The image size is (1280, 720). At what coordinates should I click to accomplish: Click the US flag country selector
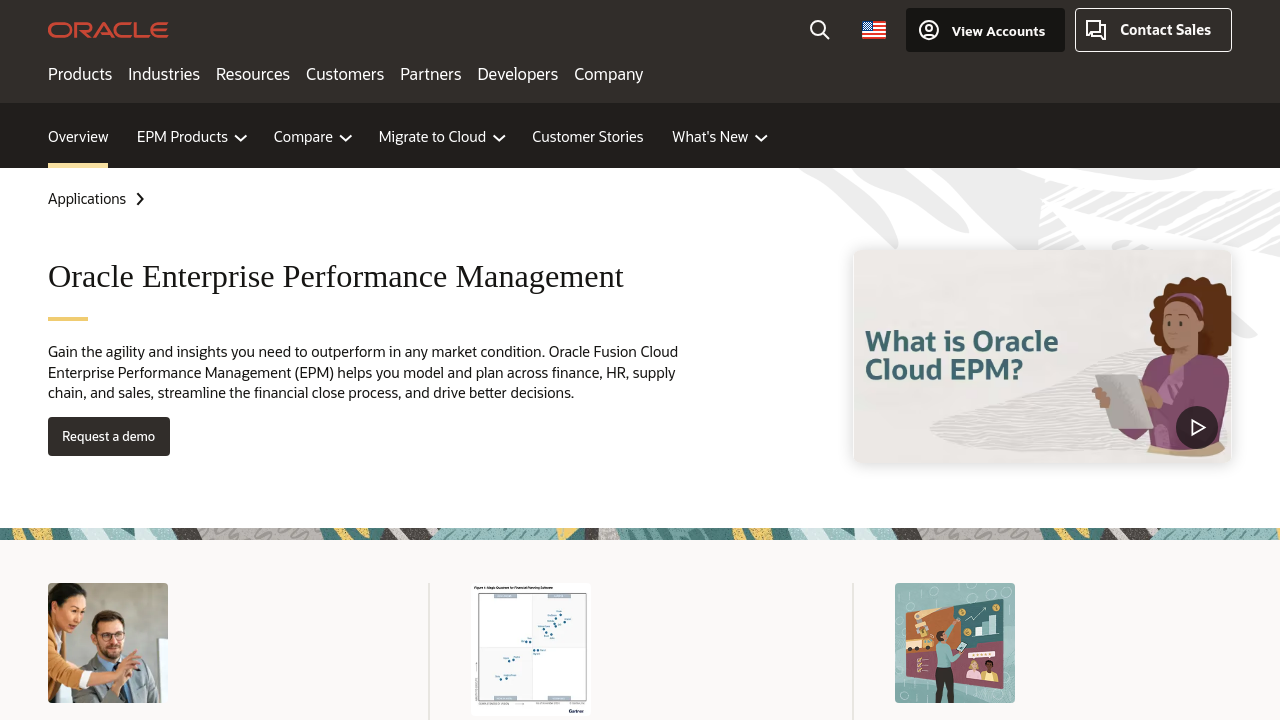point(874,30)
